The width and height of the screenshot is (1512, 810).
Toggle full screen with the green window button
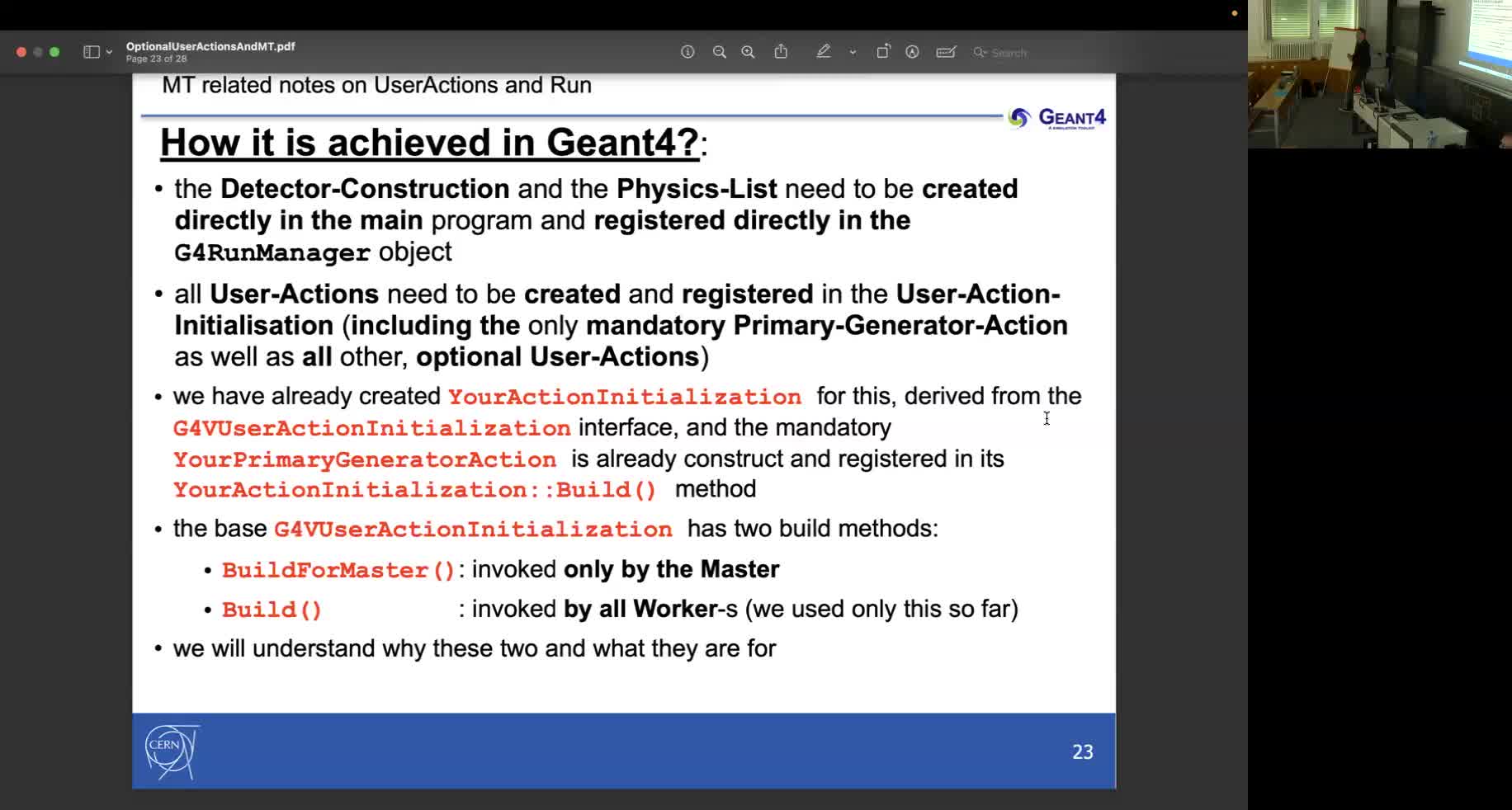coord(54,51)
